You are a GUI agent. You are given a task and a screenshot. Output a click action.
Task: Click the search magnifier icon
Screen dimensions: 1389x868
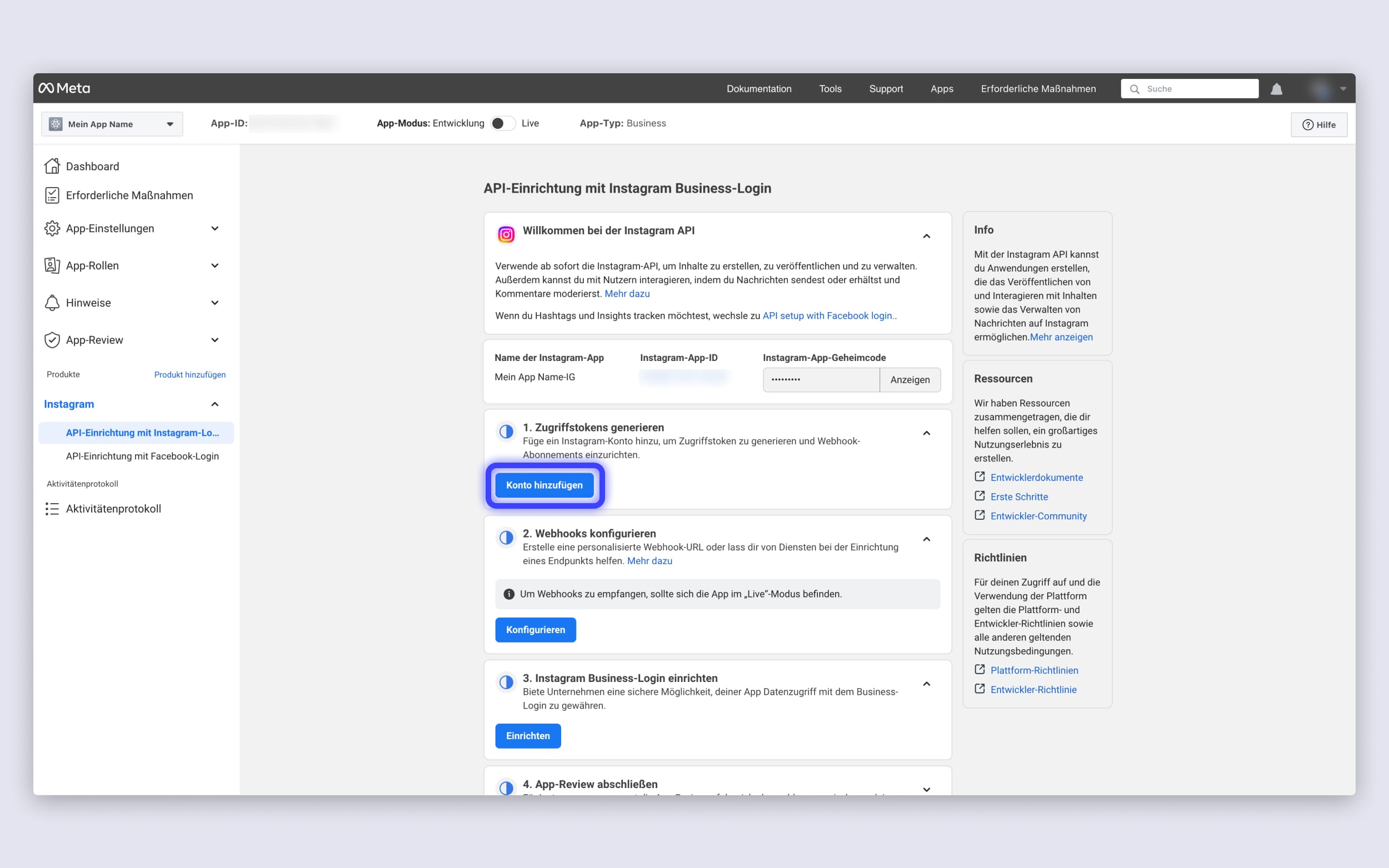1134,89
